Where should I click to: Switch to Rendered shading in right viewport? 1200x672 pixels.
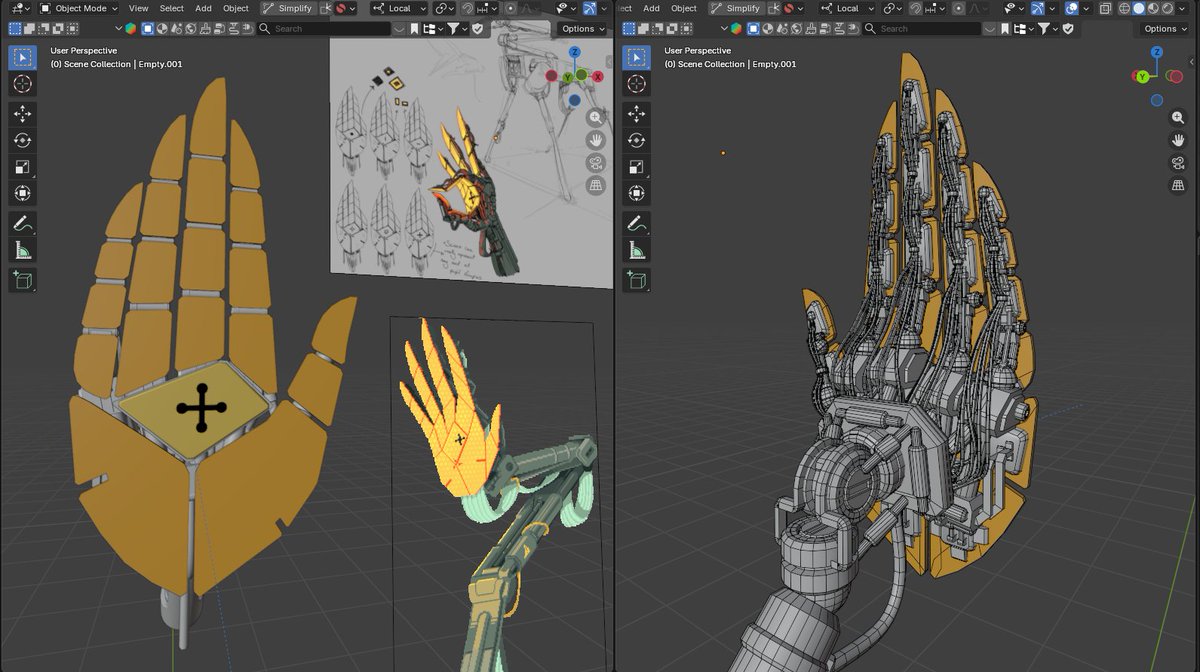[x=1167, y=8]
